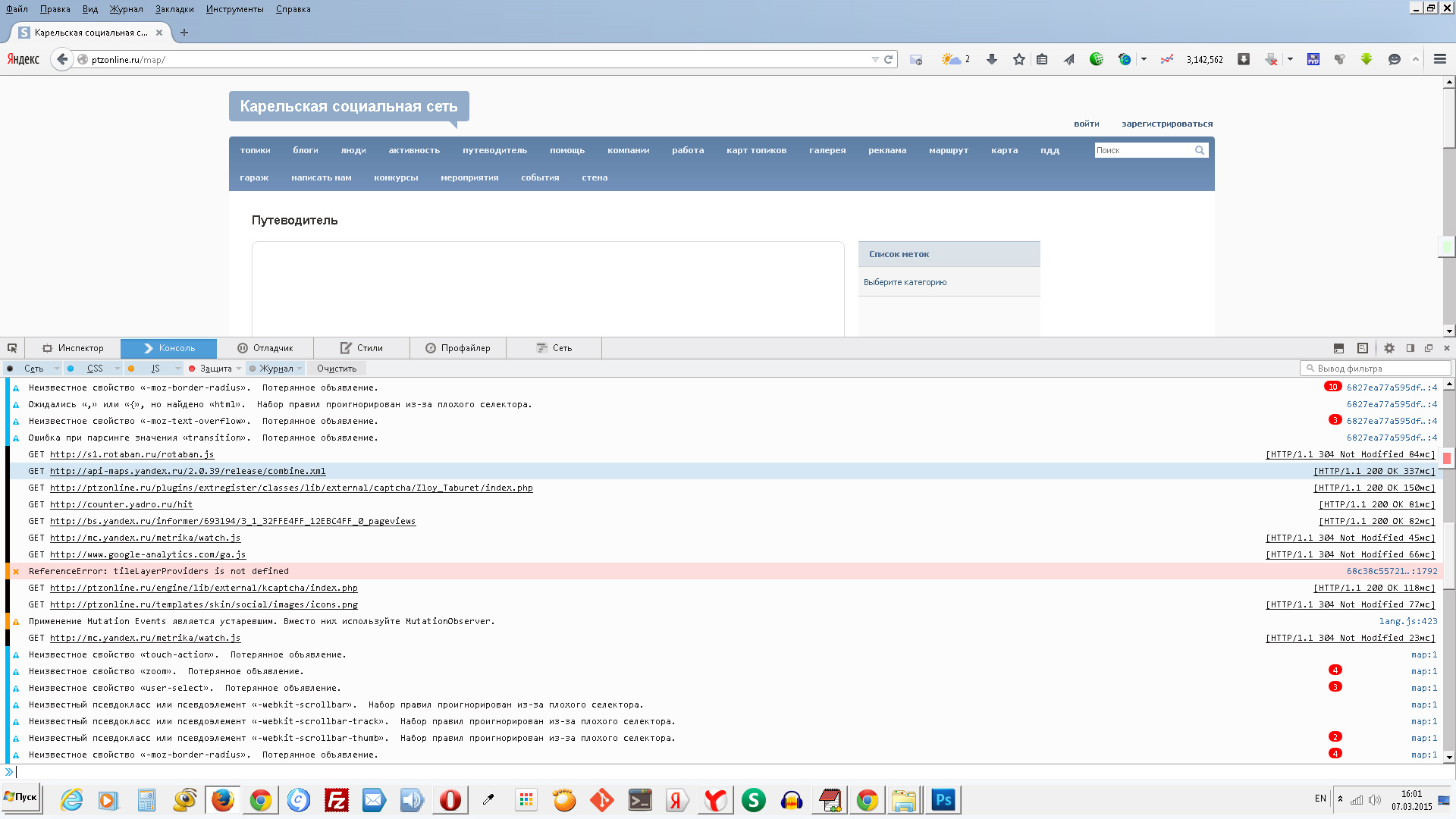Show bookmarks list clipboard icon

pos(1042,59)
